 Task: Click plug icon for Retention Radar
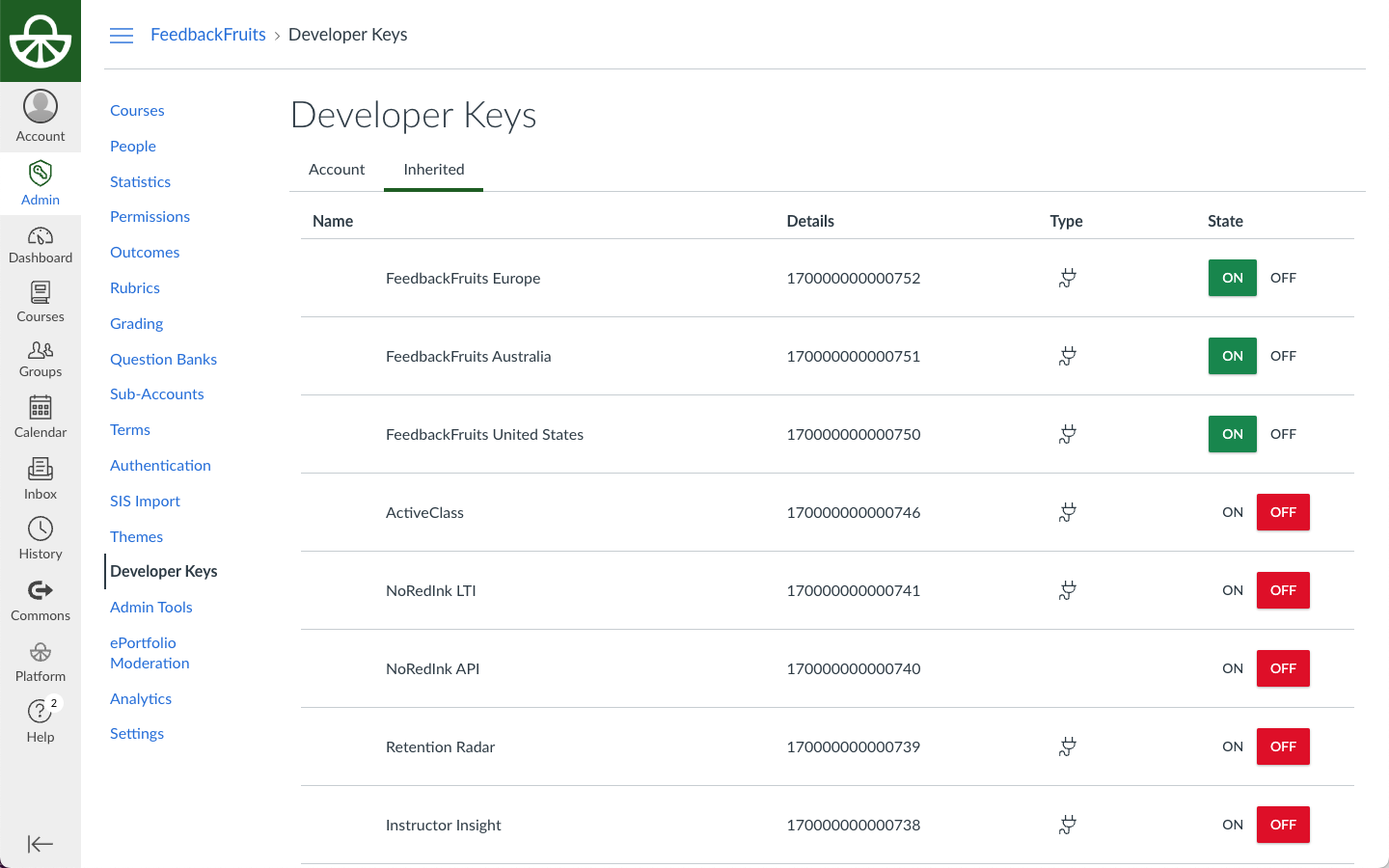tap(1067, 746)
